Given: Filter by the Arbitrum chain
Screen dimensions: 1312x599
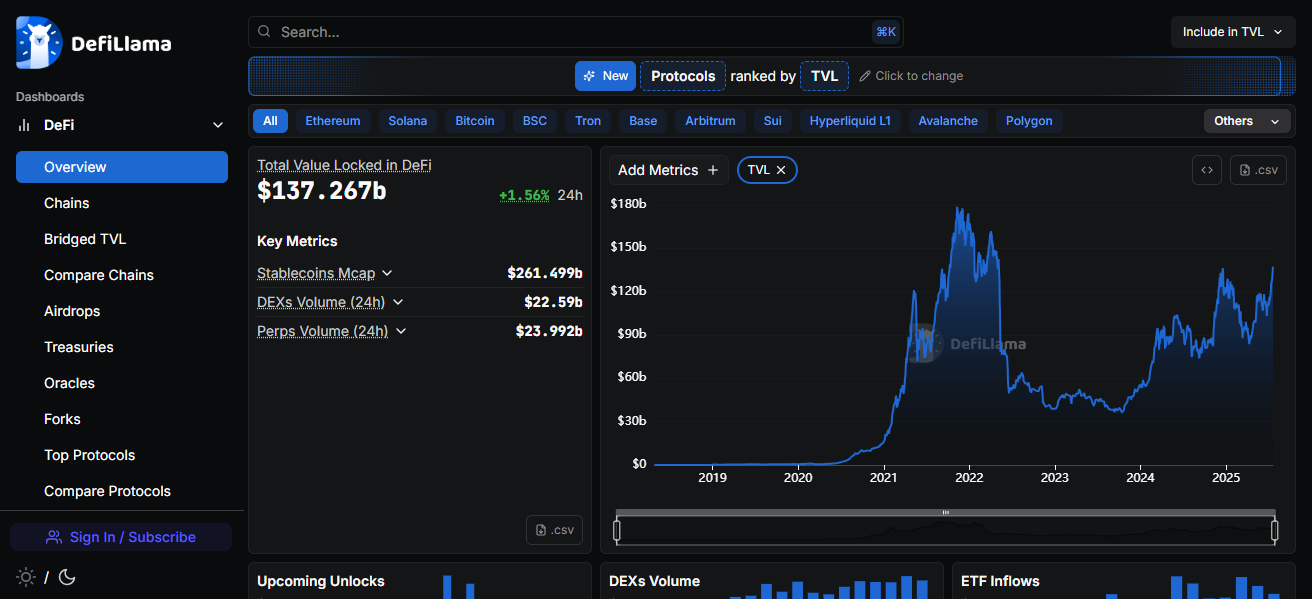Looking at the screenshot, I should (x=710, y=121).
